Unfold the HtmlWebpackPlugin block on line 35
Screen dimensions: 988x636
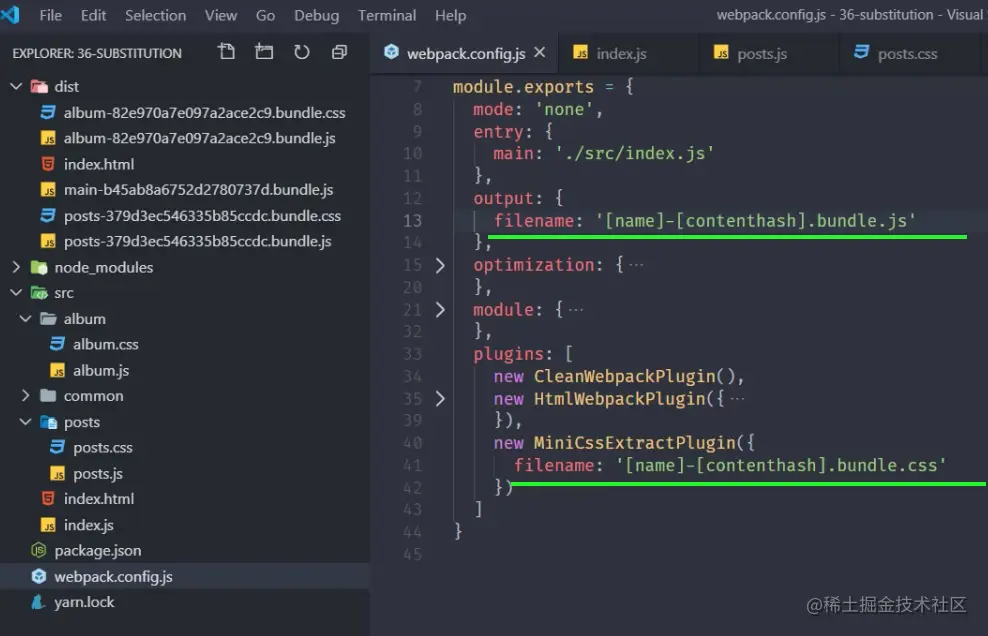tap(440, 398)
